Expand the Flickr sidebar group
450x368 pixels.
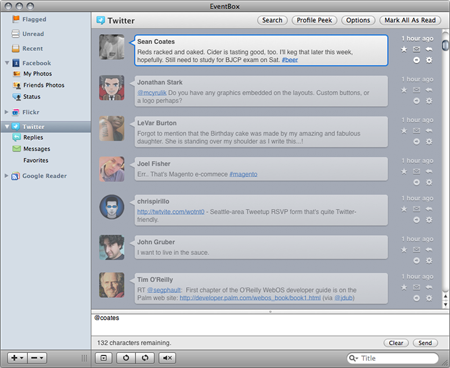tap(7, 112)
